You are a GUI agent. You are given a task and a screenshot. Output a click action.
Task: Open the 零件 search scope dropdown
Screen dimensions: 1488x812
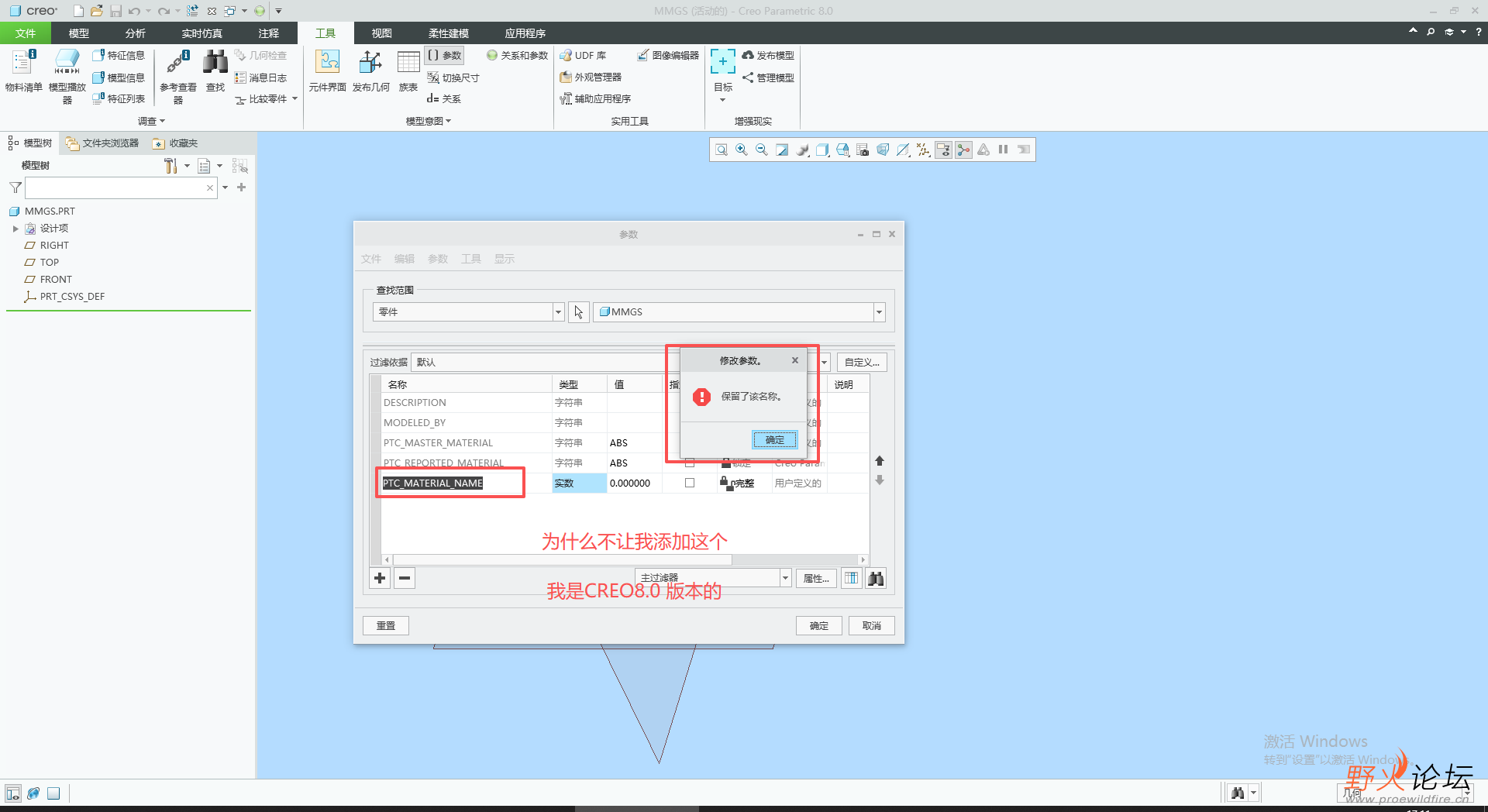pyautogui.click(x=558, y=312)
